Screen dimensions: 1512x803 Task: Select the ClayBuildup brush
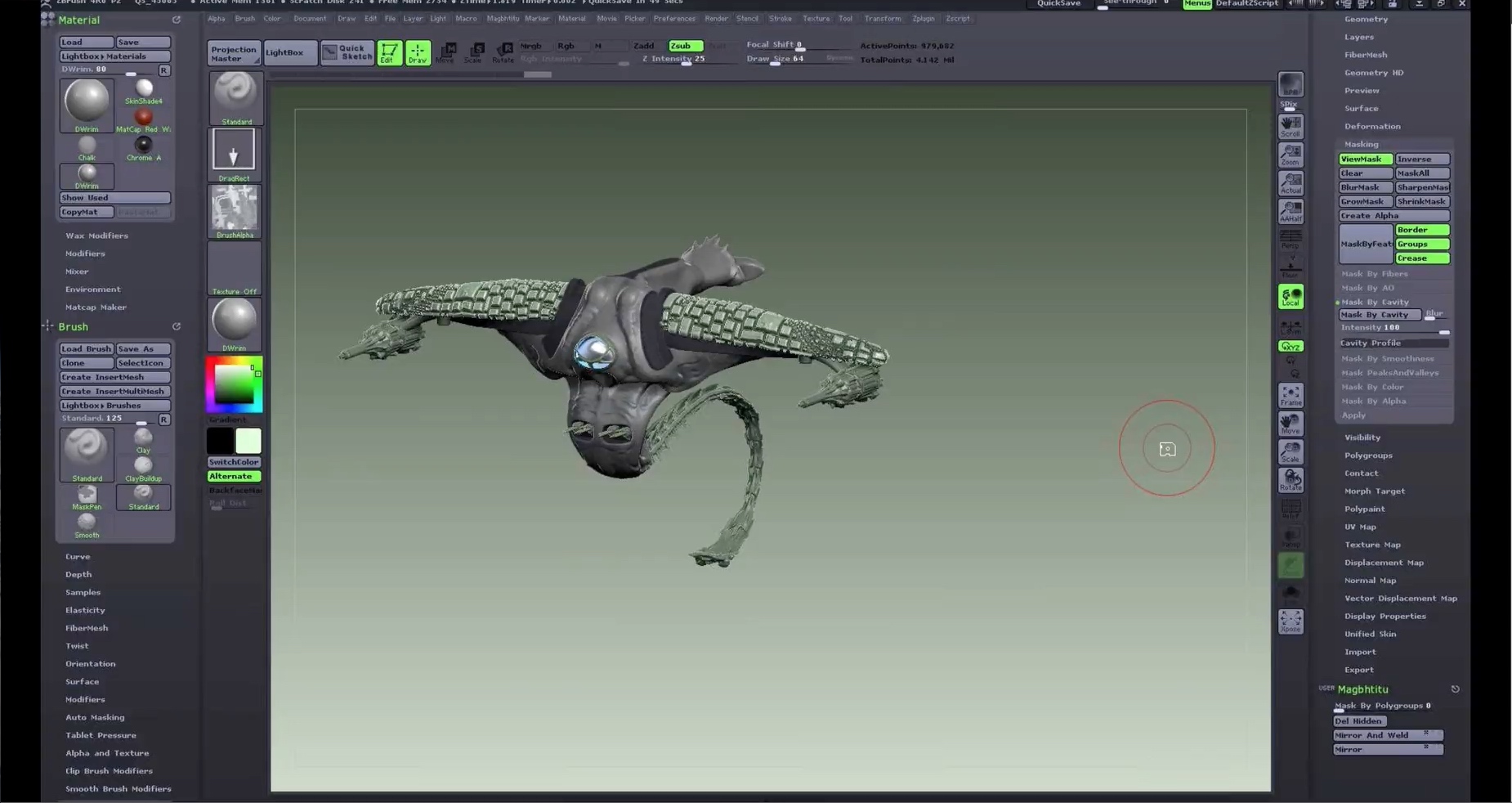(x=143, y=469)
